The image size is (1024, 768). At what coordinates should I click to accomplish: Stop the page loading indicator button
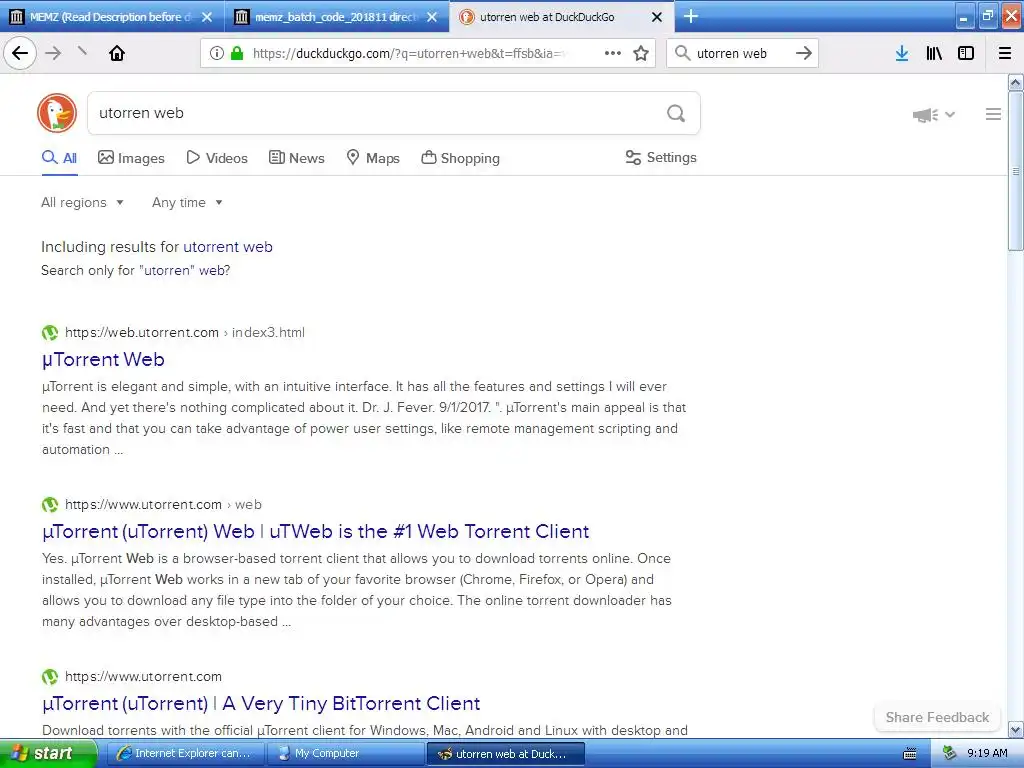pos(82,51)
